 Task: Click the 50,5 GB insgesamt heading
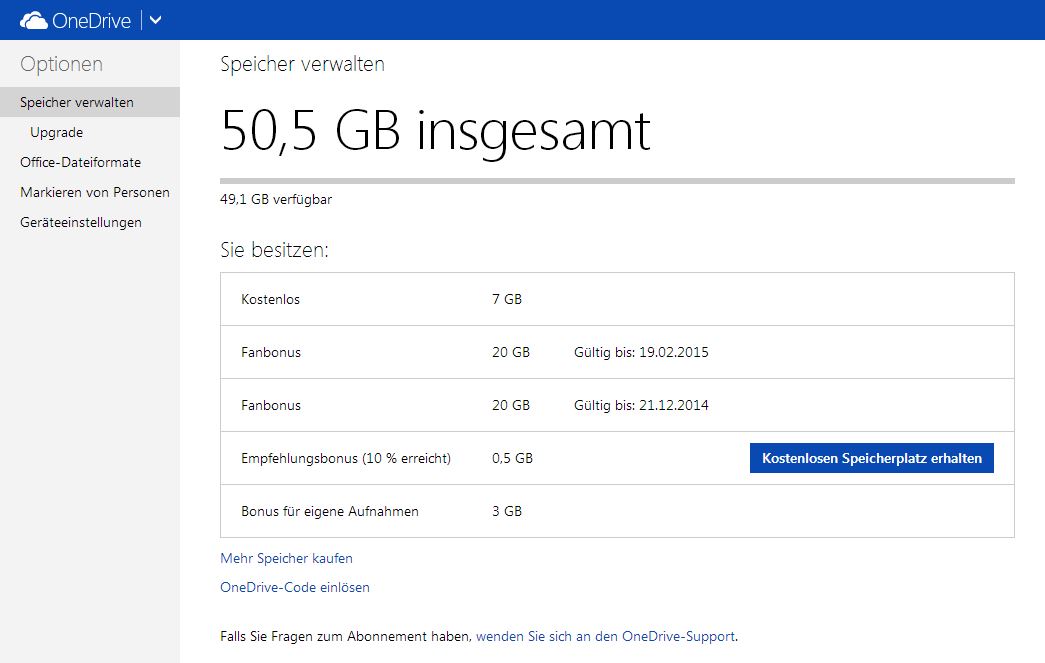pos(435,131)
